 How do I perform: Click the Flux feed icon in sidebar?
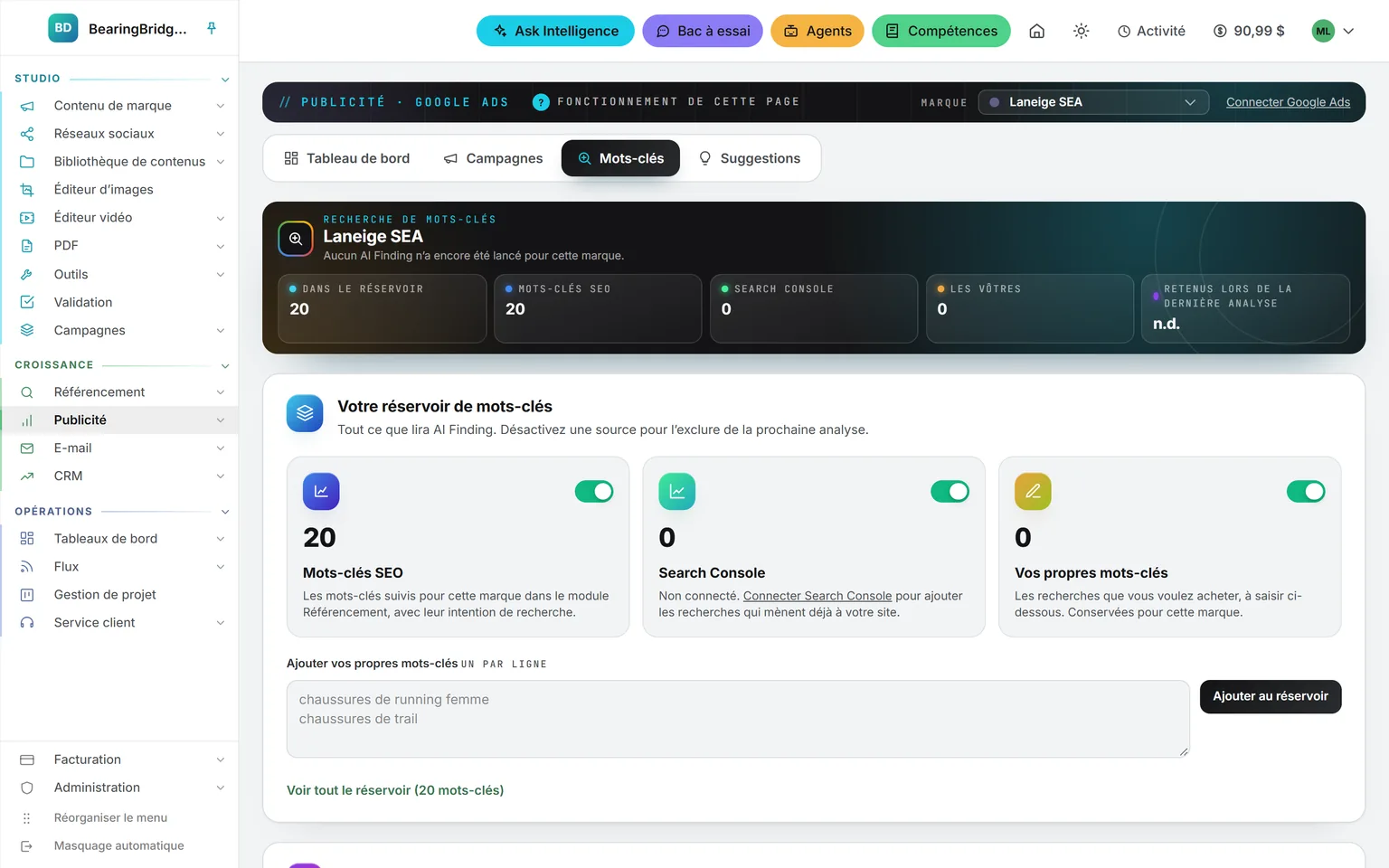click(x=27, y=567)
